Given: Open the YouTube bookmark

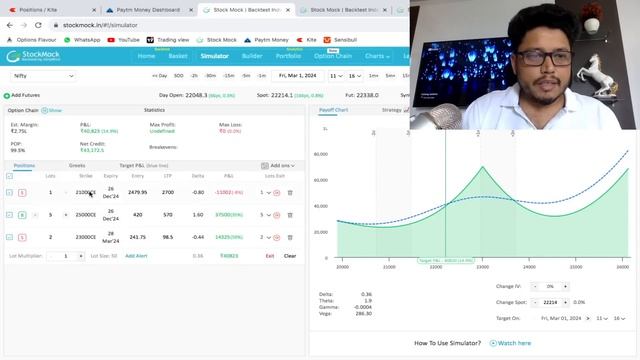Looking at the screenshot, I should tap(123, 40).
